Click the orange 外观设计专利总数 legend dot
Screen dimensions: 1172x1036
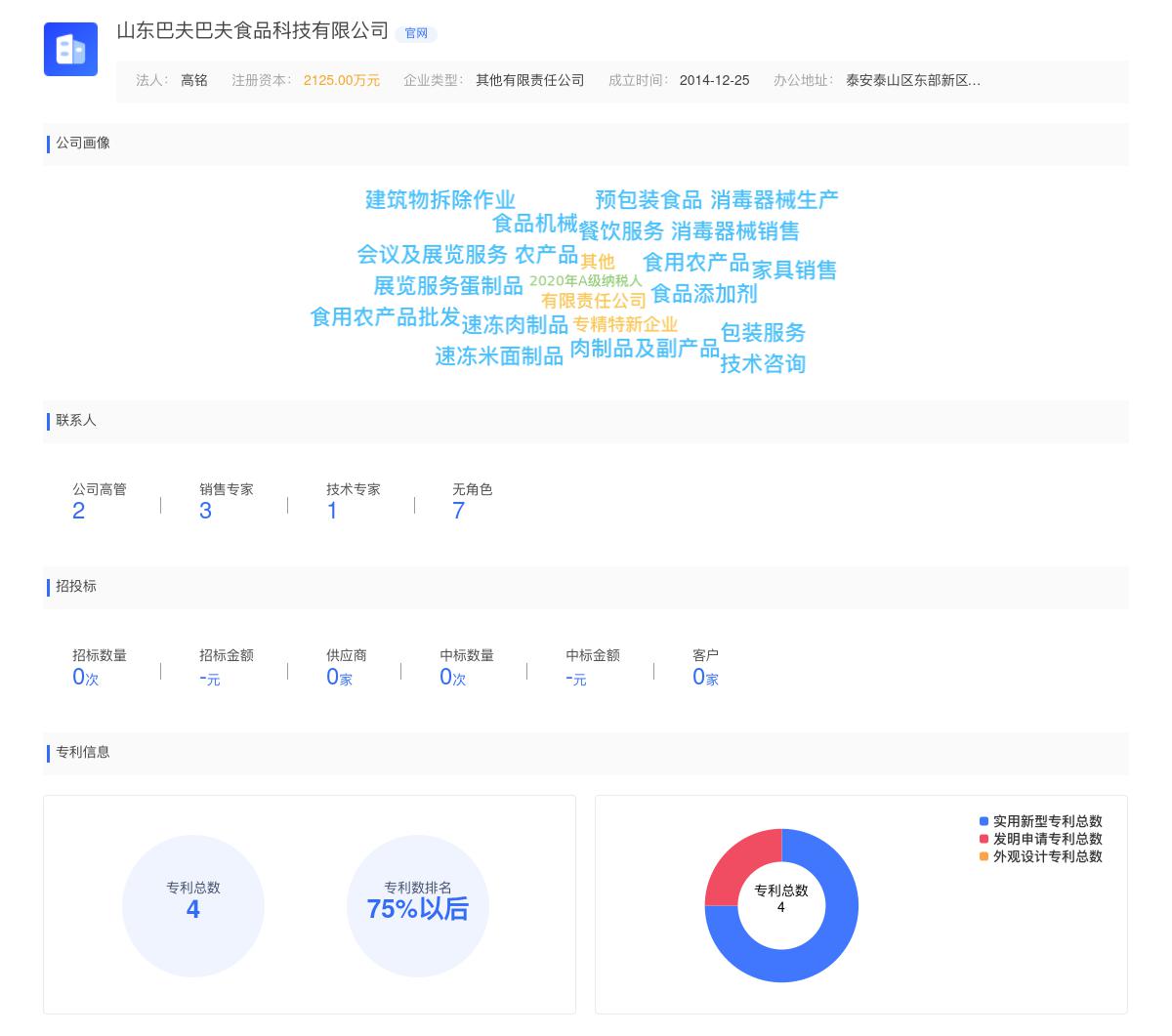point(984,855)
